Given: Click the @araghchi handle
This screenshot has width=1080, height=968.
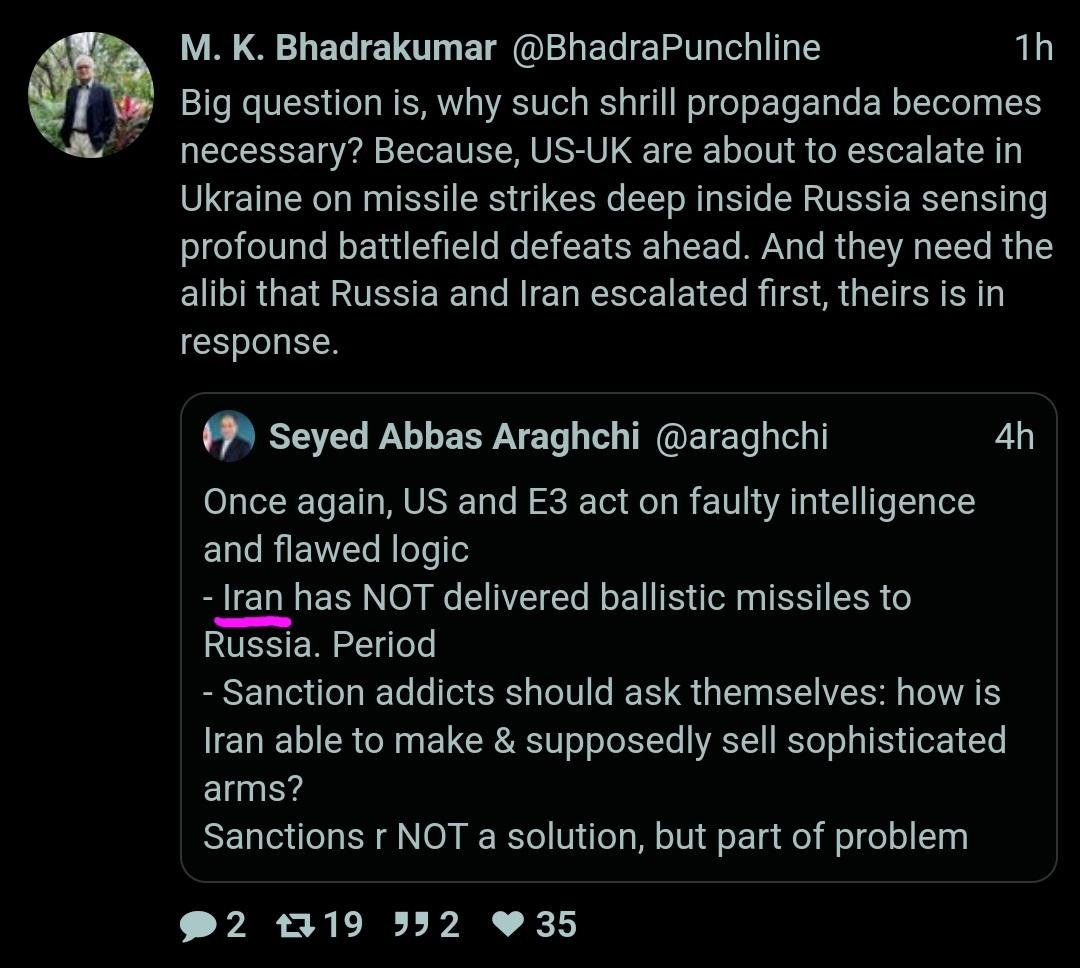Looking at the screenshot, I should [x=741, y=437].
